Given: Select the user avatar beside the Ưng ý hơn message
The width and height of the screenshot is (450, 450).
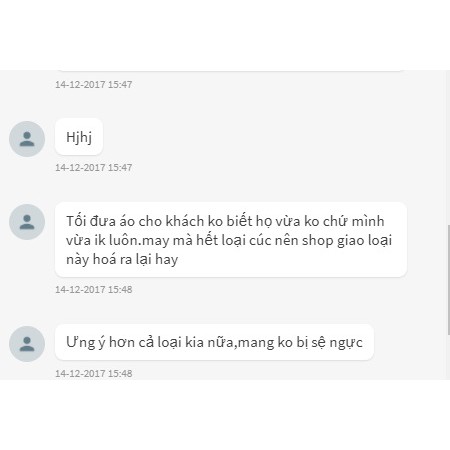Looking at the screenshot, I should (x=27, y=344).
